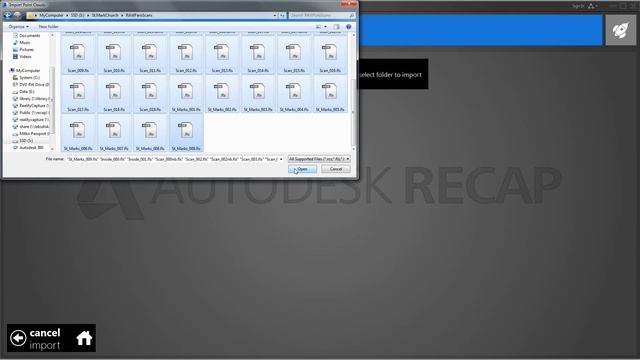Image resolution: width=640 pixels, height=360 pixels.
Task: Click the dialog Cancel button
Action: coord(336,169)
